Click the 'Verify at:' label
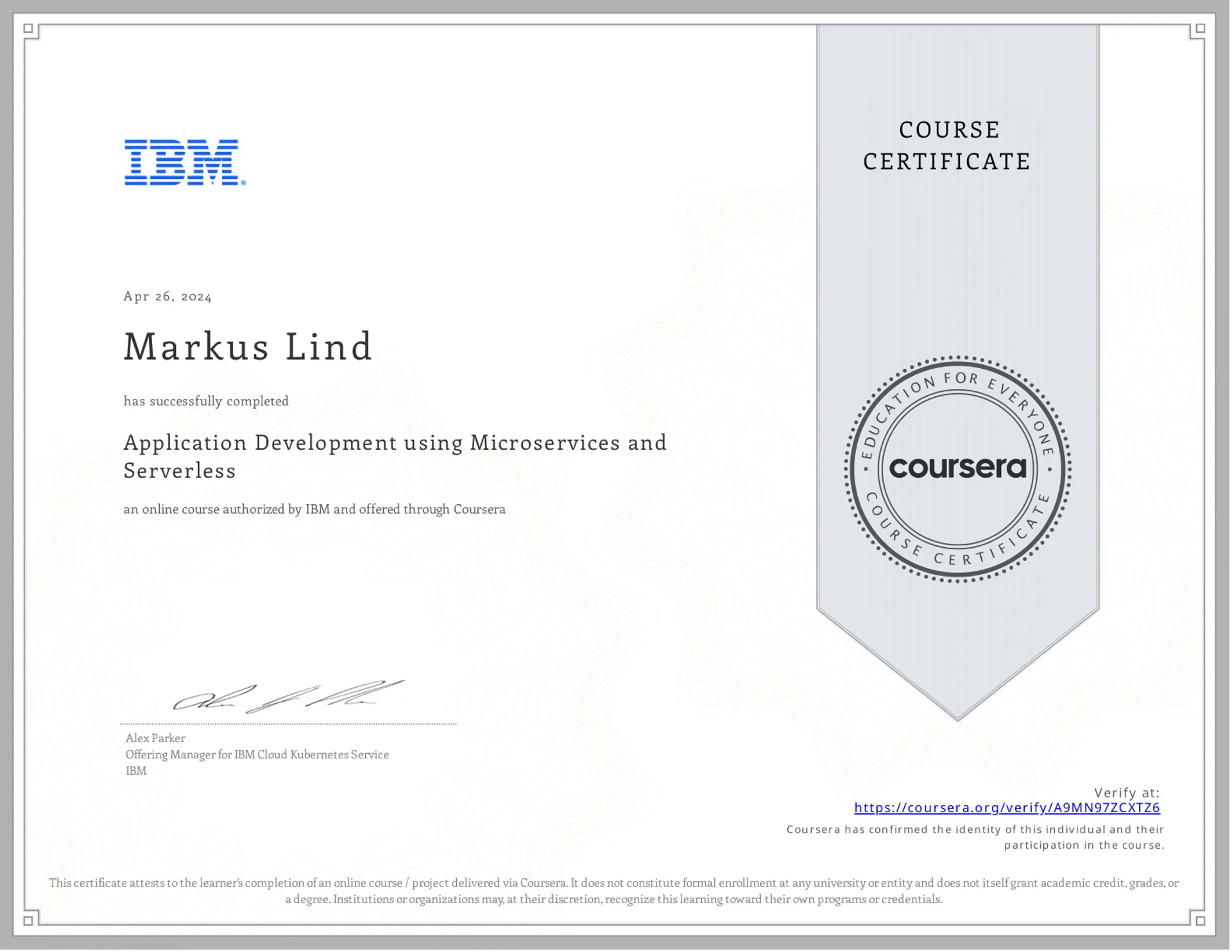Viewport: 1232px width, 952px height. [x=1128, y=794]
